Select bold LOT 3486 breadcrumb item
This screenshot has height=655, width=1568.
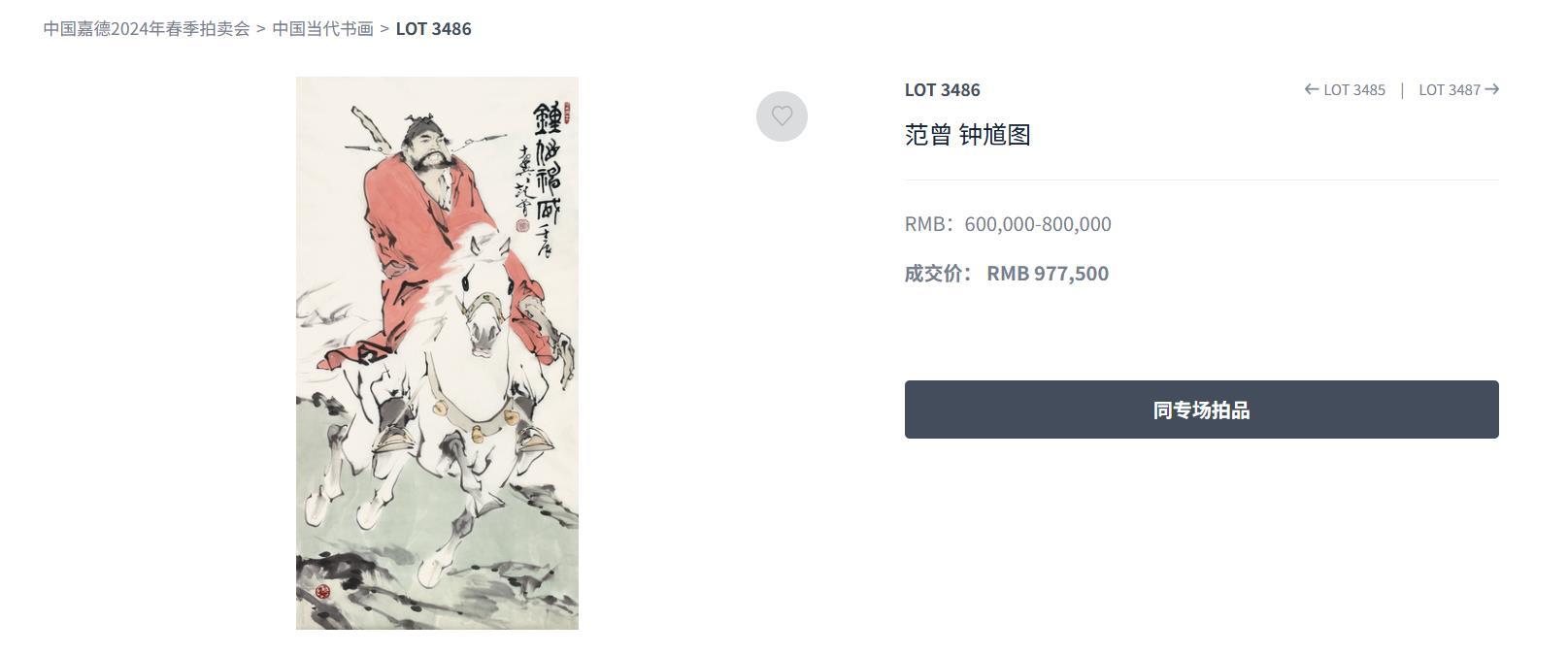click(433, 28)
